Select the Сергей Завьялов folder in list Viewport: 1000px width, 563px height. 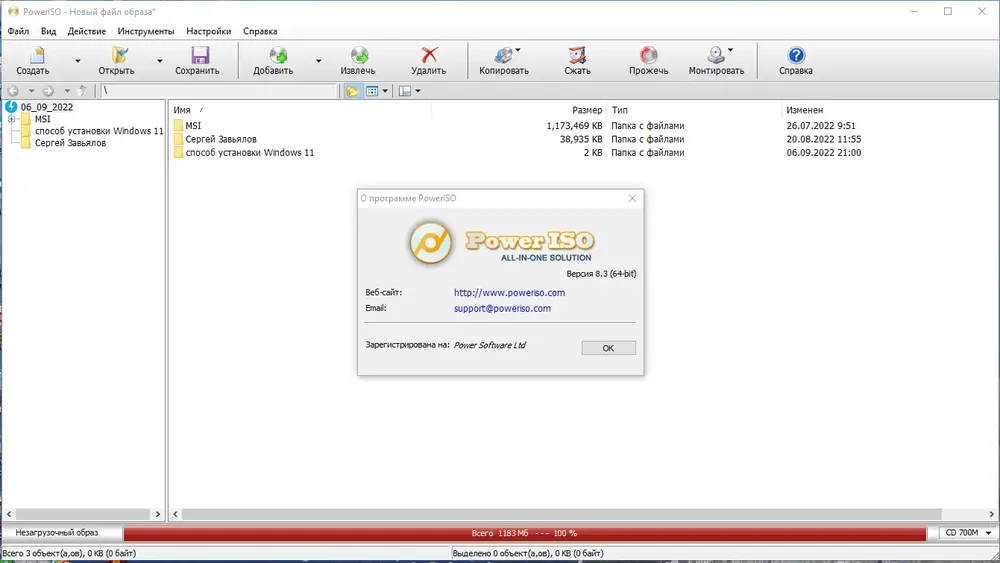[x=221, y=139]
